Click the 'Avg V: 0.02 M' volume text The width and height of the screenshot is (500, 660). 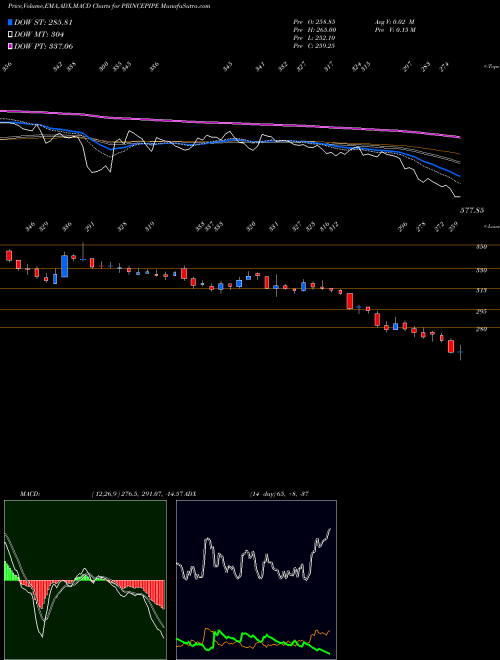pos(395,22)
